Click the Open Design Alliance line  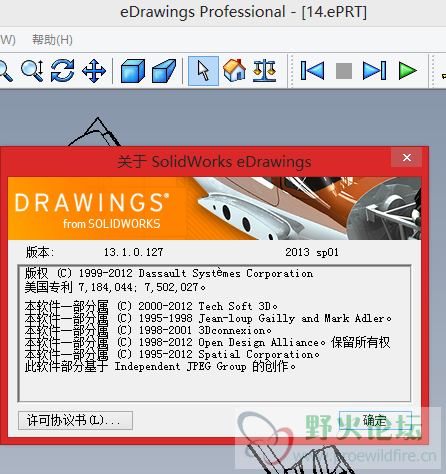click(207, 342)
